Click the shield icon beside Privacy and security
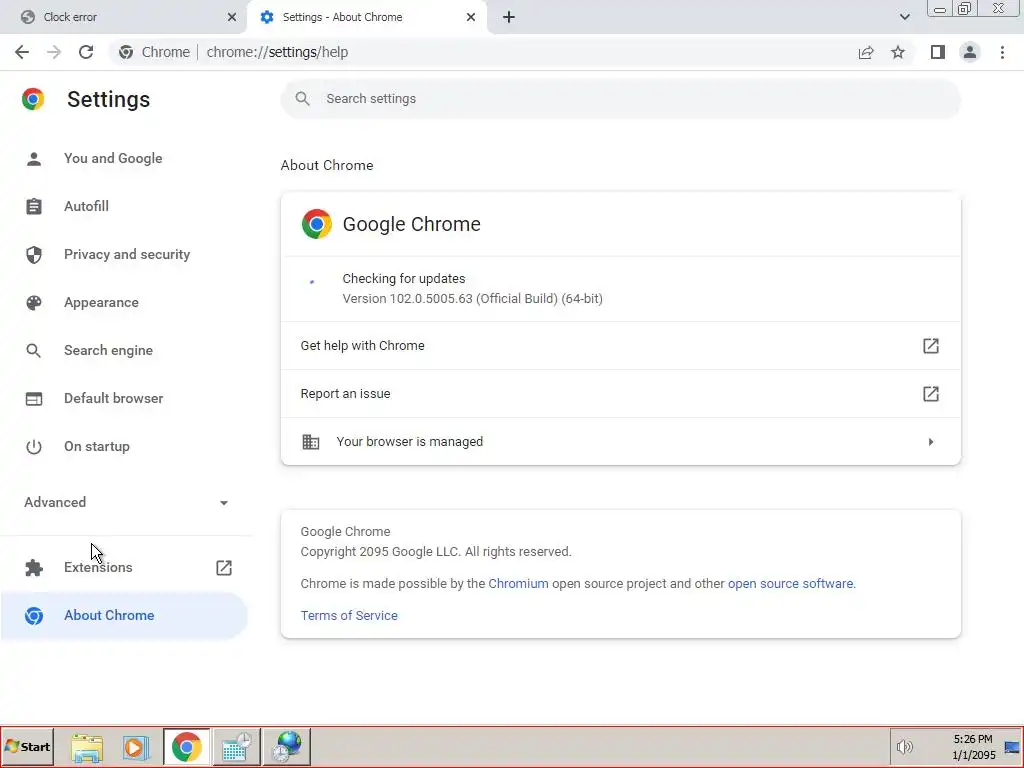Viewport: 1024px width, 768px height. [x=34, y=255]
